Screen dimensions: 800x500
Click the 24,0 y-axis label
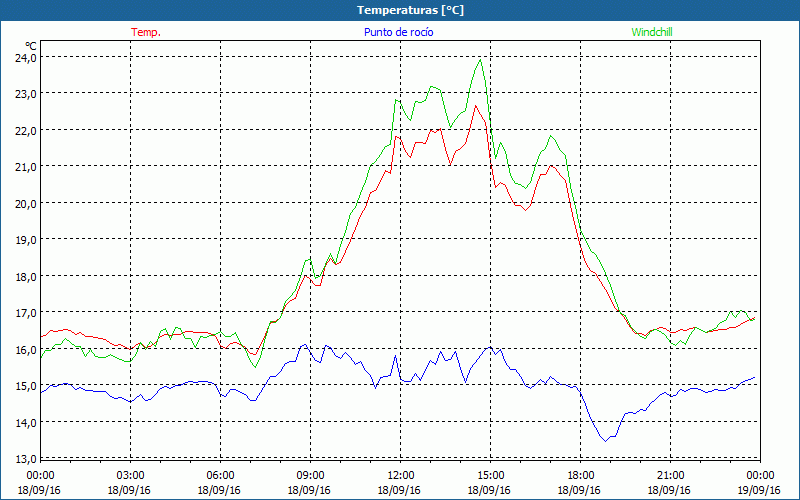pyautogui.click(x=26, y=58)
